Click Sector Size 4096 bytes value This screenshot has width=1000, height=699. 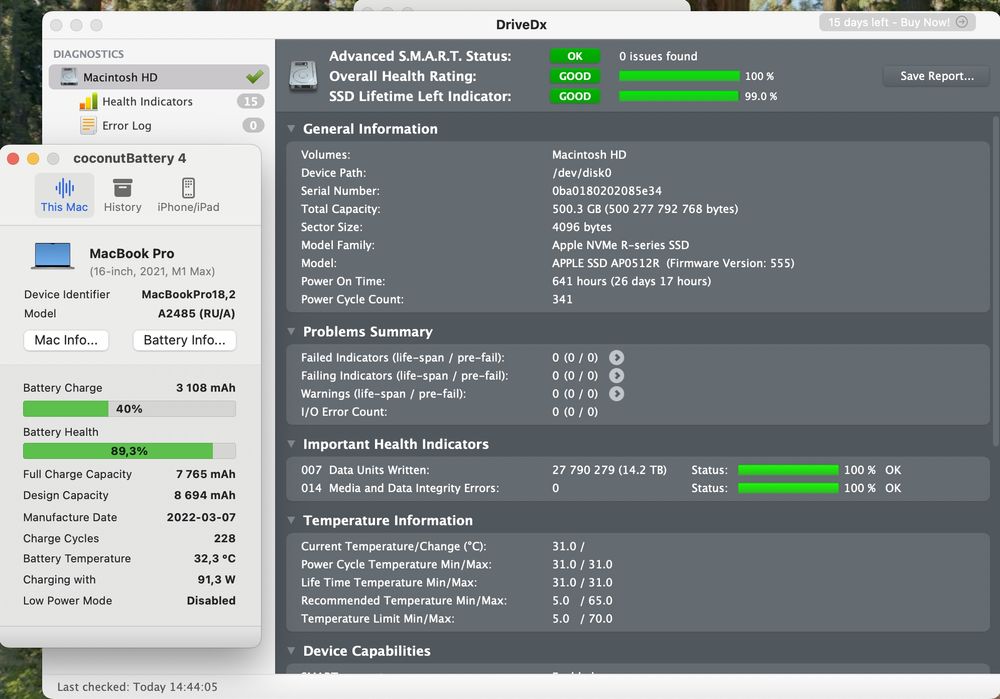pos(582,227)
